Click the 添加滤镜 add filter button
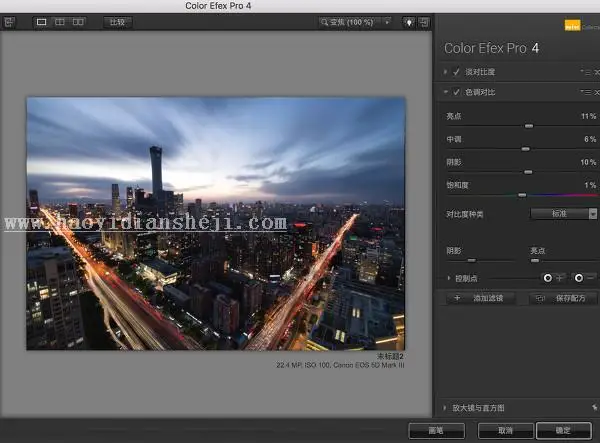This screenshot has width=600, height=443. coord(480,298)
